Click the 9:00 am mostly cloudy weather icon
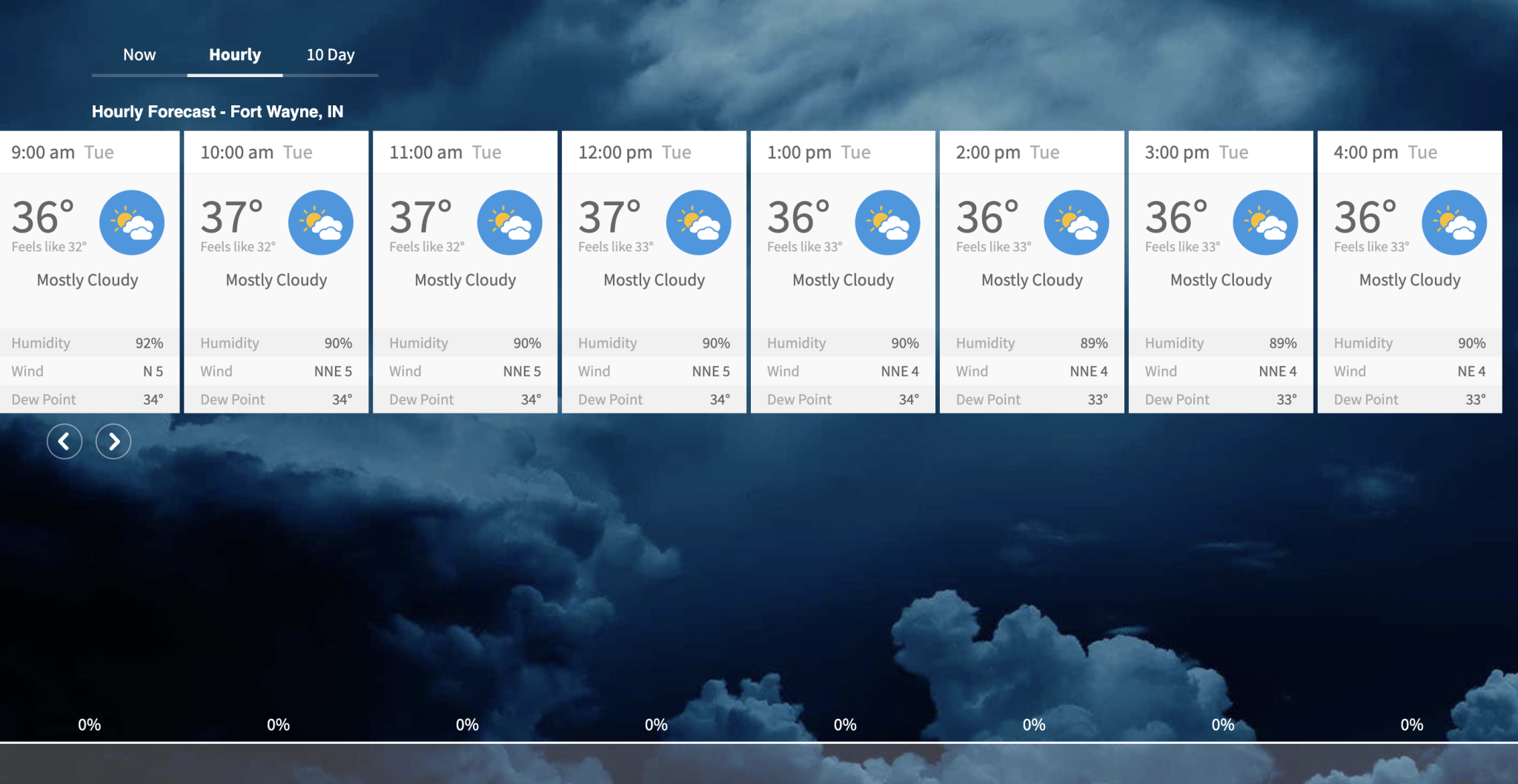 132,223
